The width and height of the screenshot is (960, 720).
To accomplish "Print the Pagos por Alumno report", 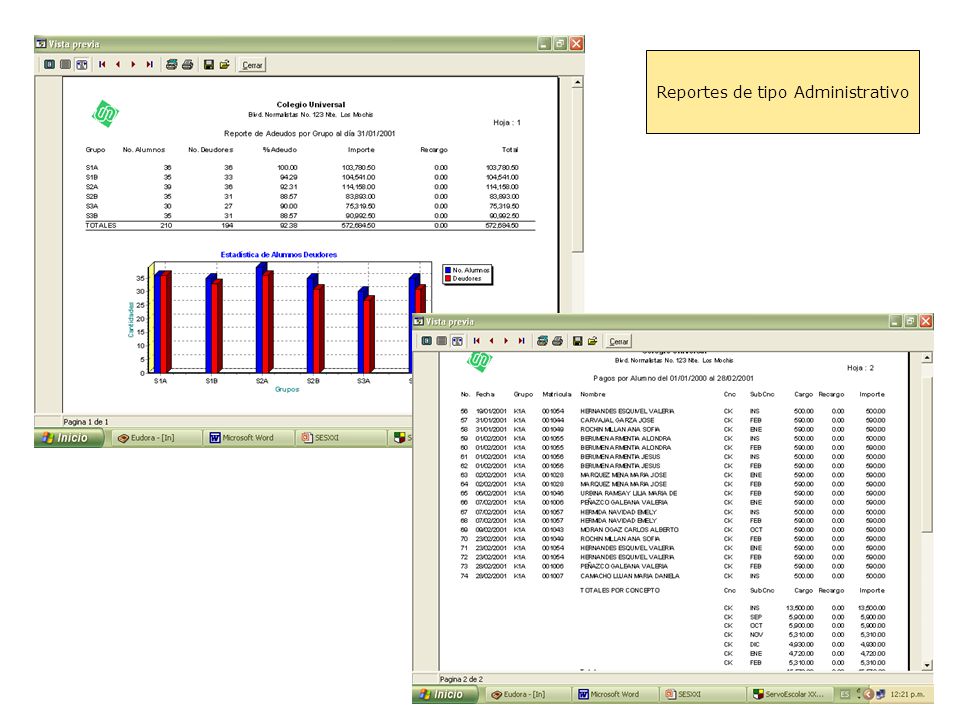I will coord(557,341).
